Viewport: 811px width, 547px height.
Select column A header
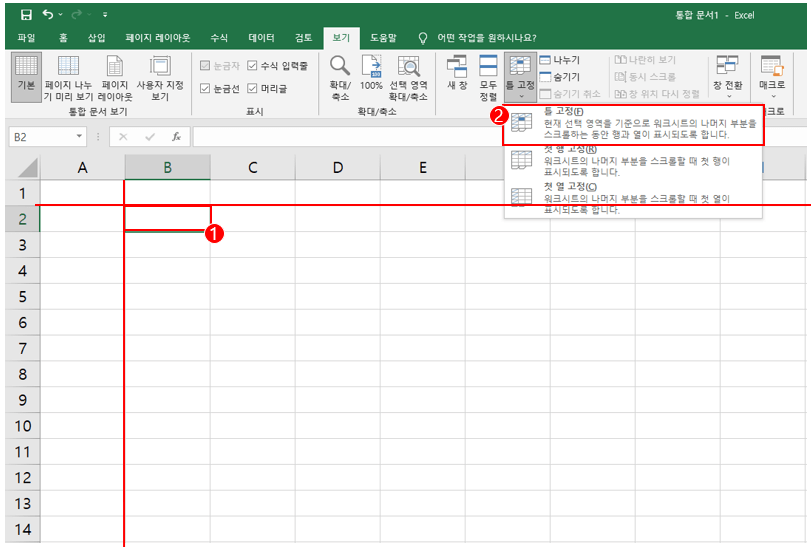[82, 168]
